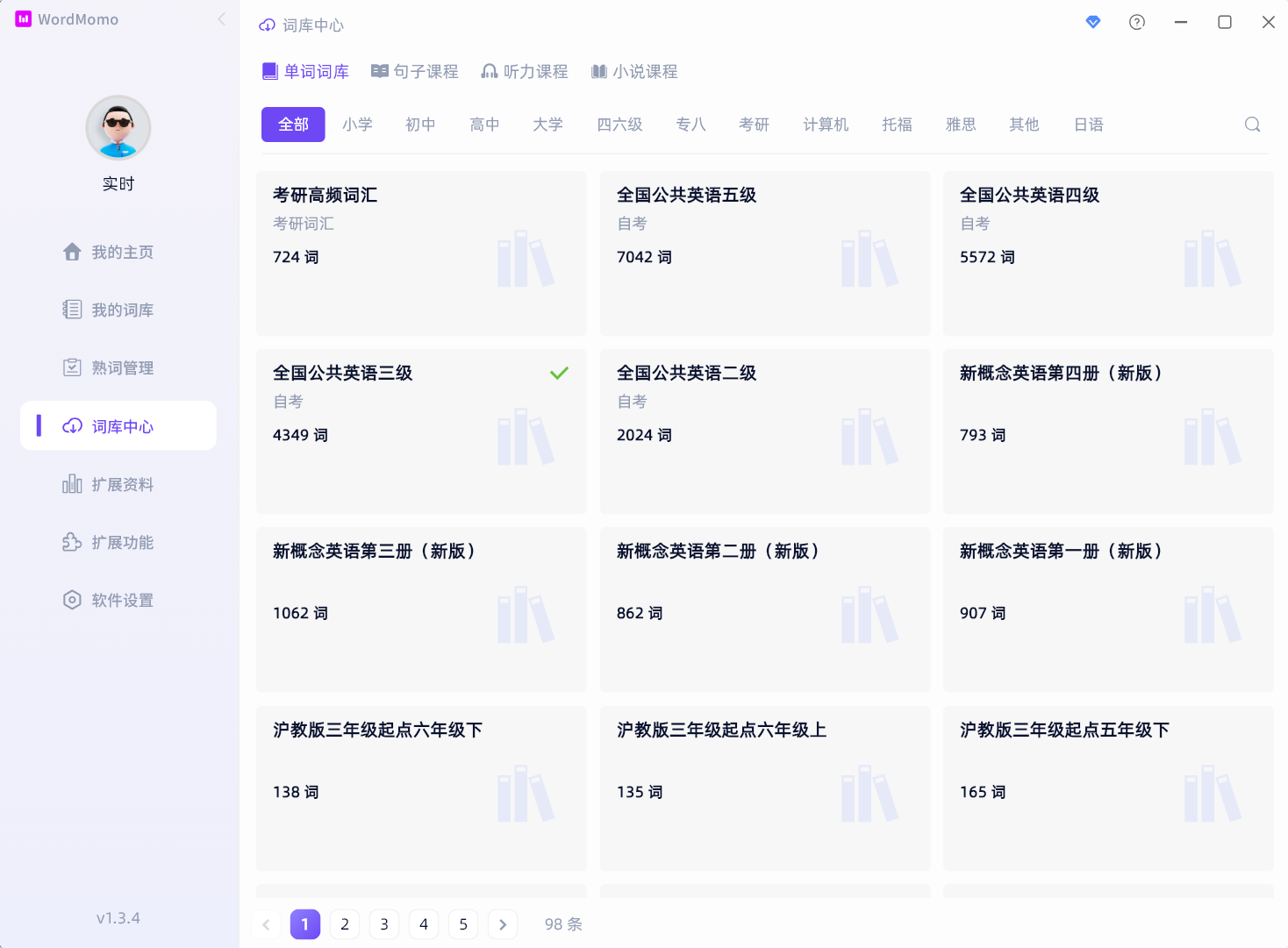Open the 全国公共英语二级 card

pos(765,431)
